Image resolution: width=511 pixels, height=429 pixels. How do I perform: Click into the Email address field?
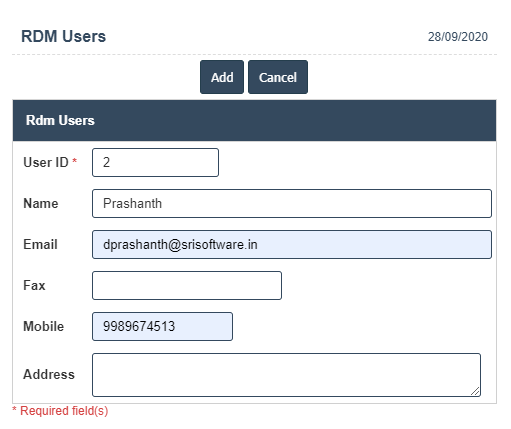pyautogui.click(x=292, y=244)
